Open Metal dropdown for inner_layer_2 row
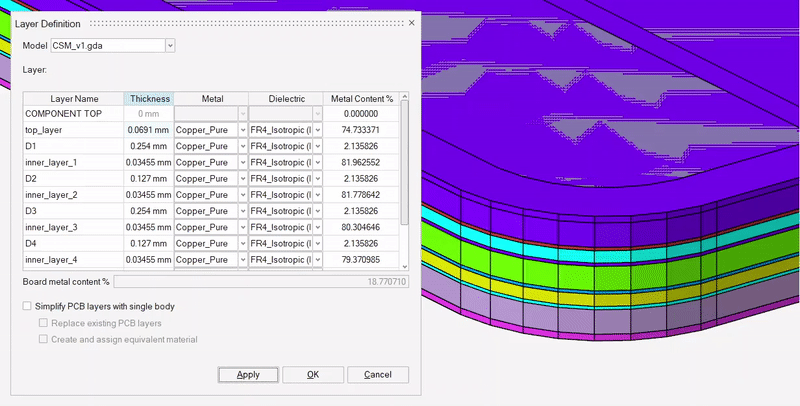Viewport: 800px width, 406px height. pos(243,195)
